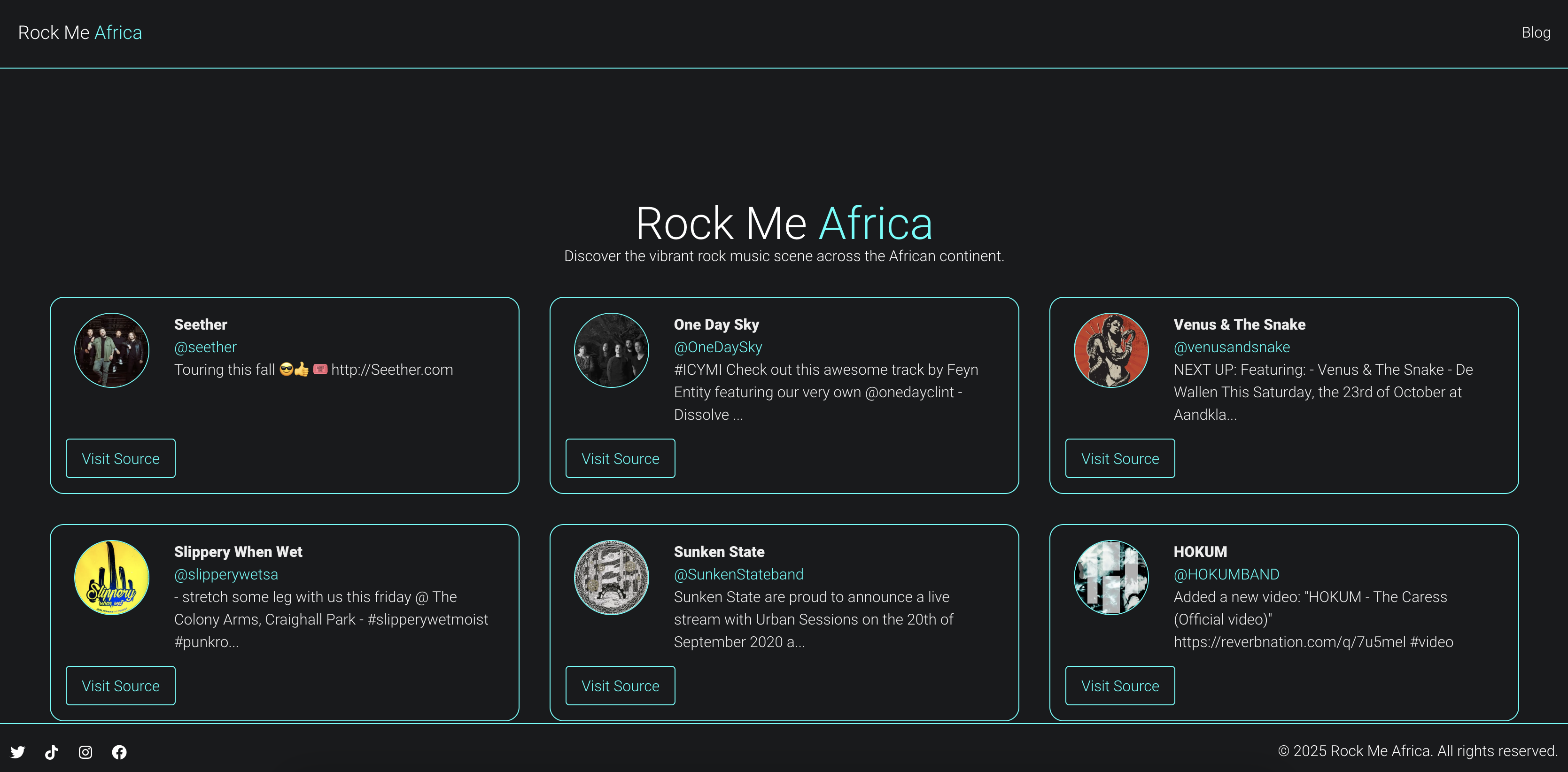Open the TikTok icon in footer

[x=52, y=752]
